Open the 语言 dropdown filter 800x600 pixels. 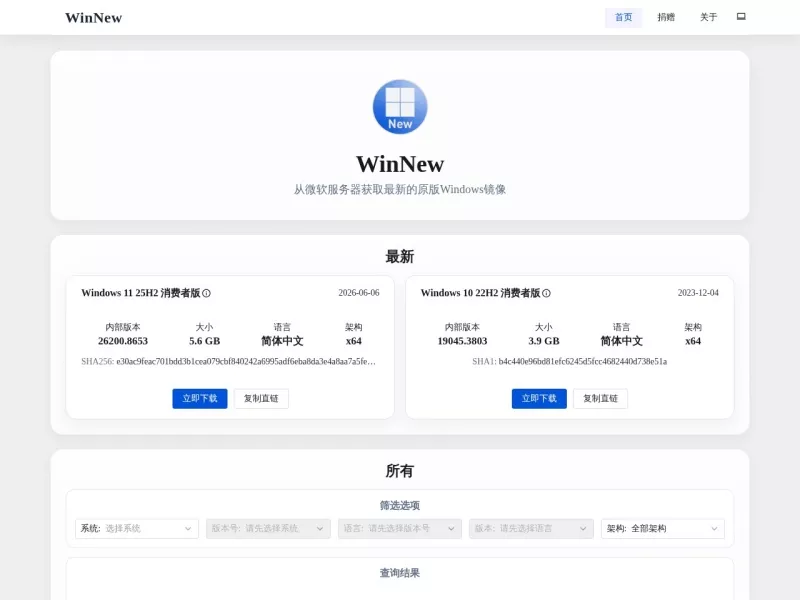[x=400, y=529]
